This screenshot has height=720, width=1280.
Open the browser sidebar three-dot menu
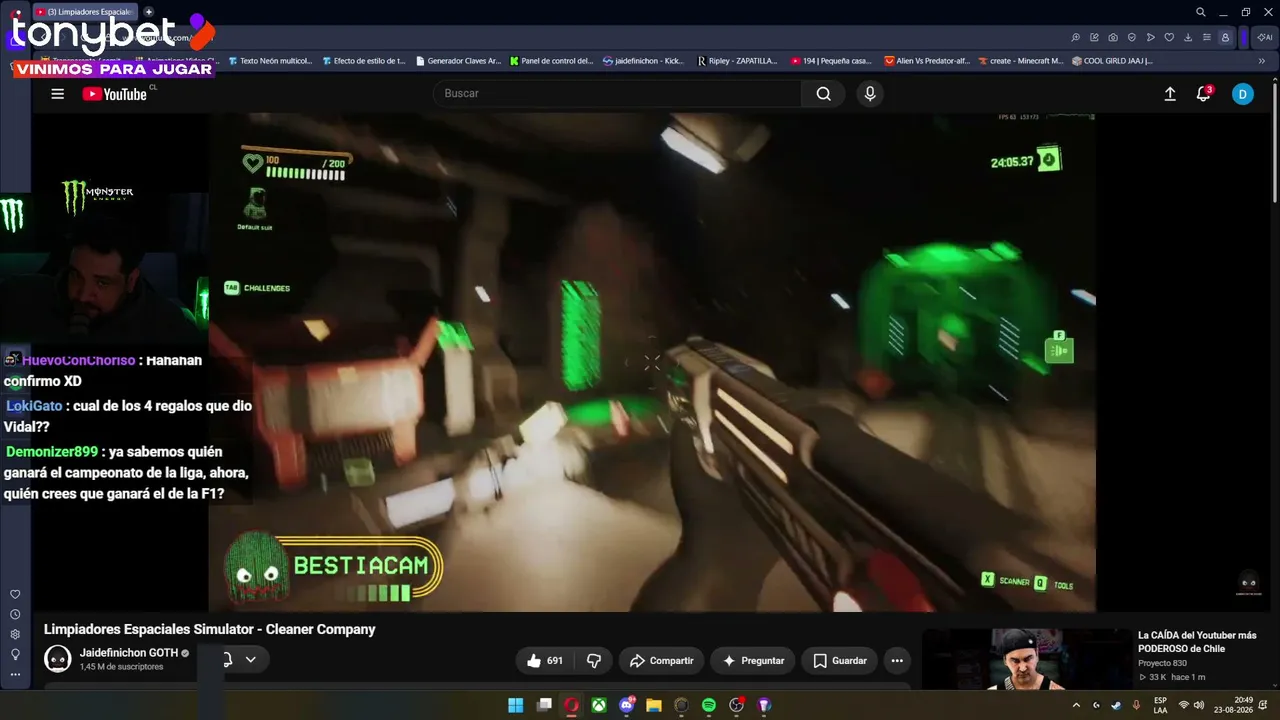pyautogui.click(x=15, y=675)
